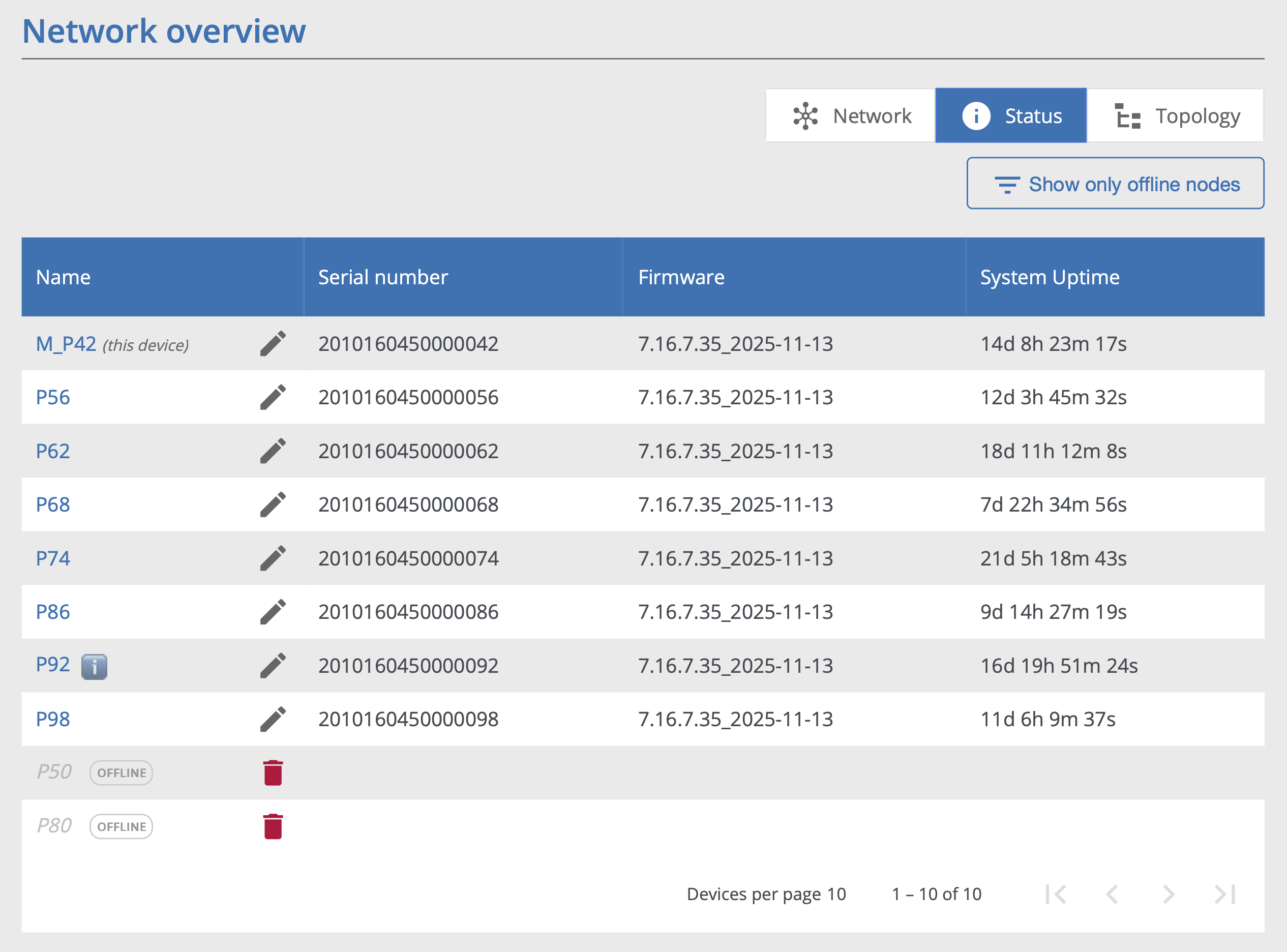This screenshot has width=1287, height=952.
Task: Click uptime value 12d 3h 45m 32s
Action: click(x=1054, y=397)
